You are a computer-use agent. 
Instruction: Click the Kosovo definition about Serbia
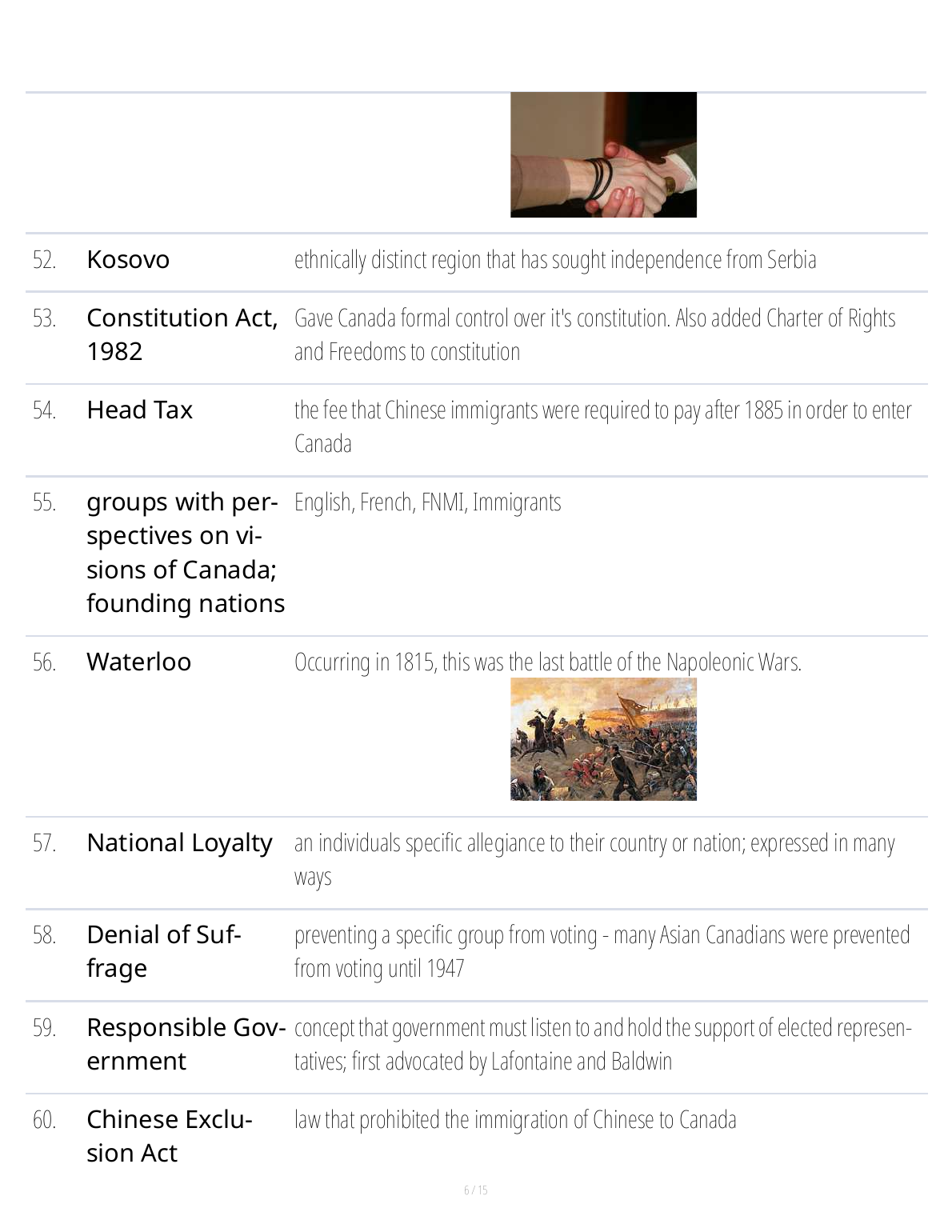coord(555,260)
